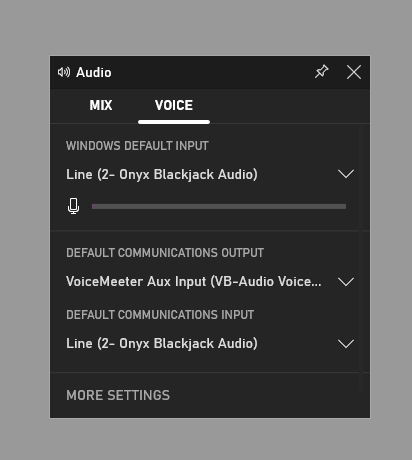Pin the Audio widget with pushpin icon
Screen dimensions: 412x460
click(322, 72)
